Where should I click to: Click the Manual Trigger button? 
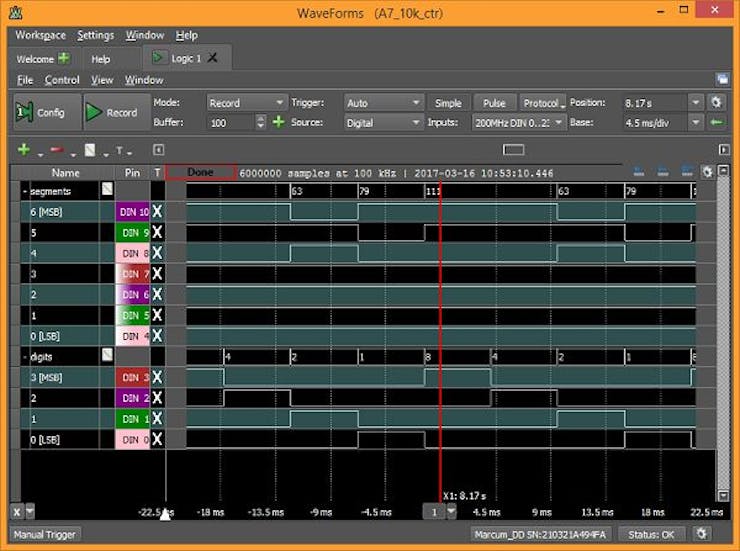(45, 534)
